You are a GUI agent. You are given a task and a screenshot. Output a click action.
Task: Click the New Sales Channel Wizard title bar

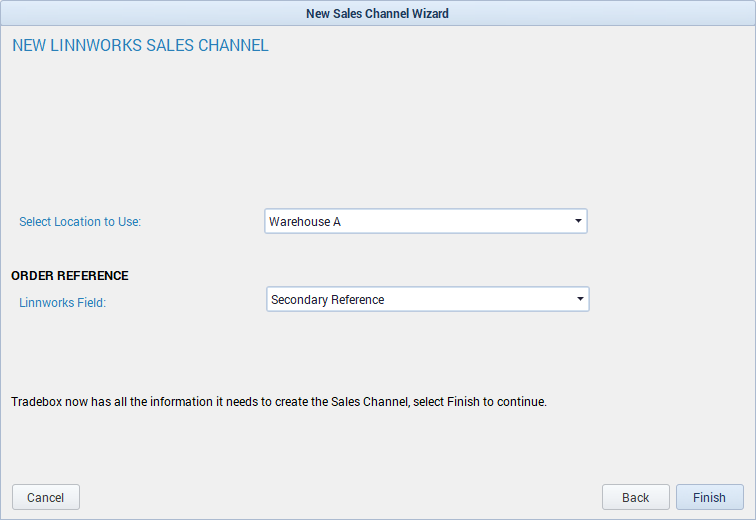point(377,13)
